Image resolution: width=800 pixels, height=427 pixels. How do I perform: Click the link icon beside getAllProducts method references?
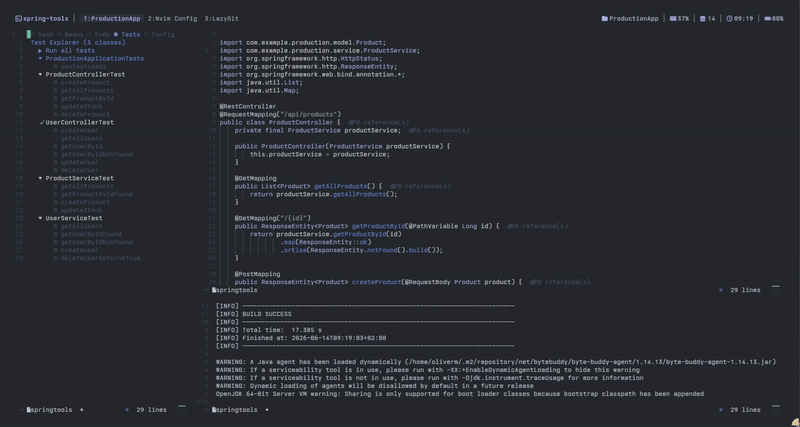(393, 186)
